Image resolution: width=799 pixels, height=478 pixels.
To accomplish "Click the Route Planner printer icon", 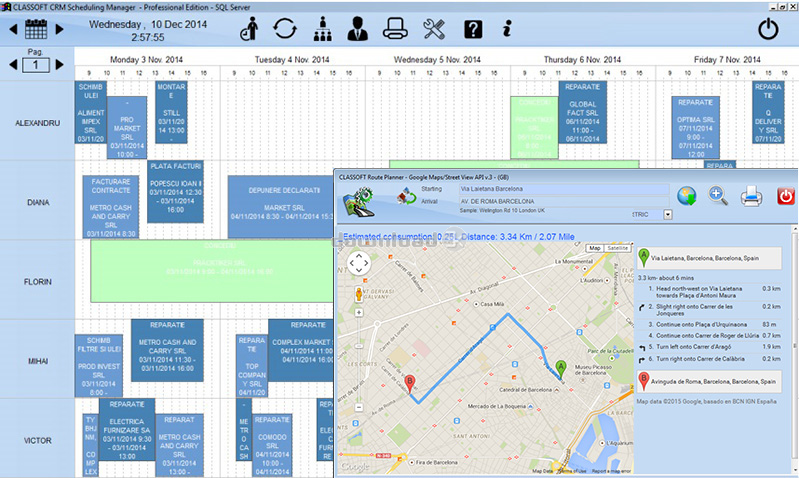I will (751, 196).
